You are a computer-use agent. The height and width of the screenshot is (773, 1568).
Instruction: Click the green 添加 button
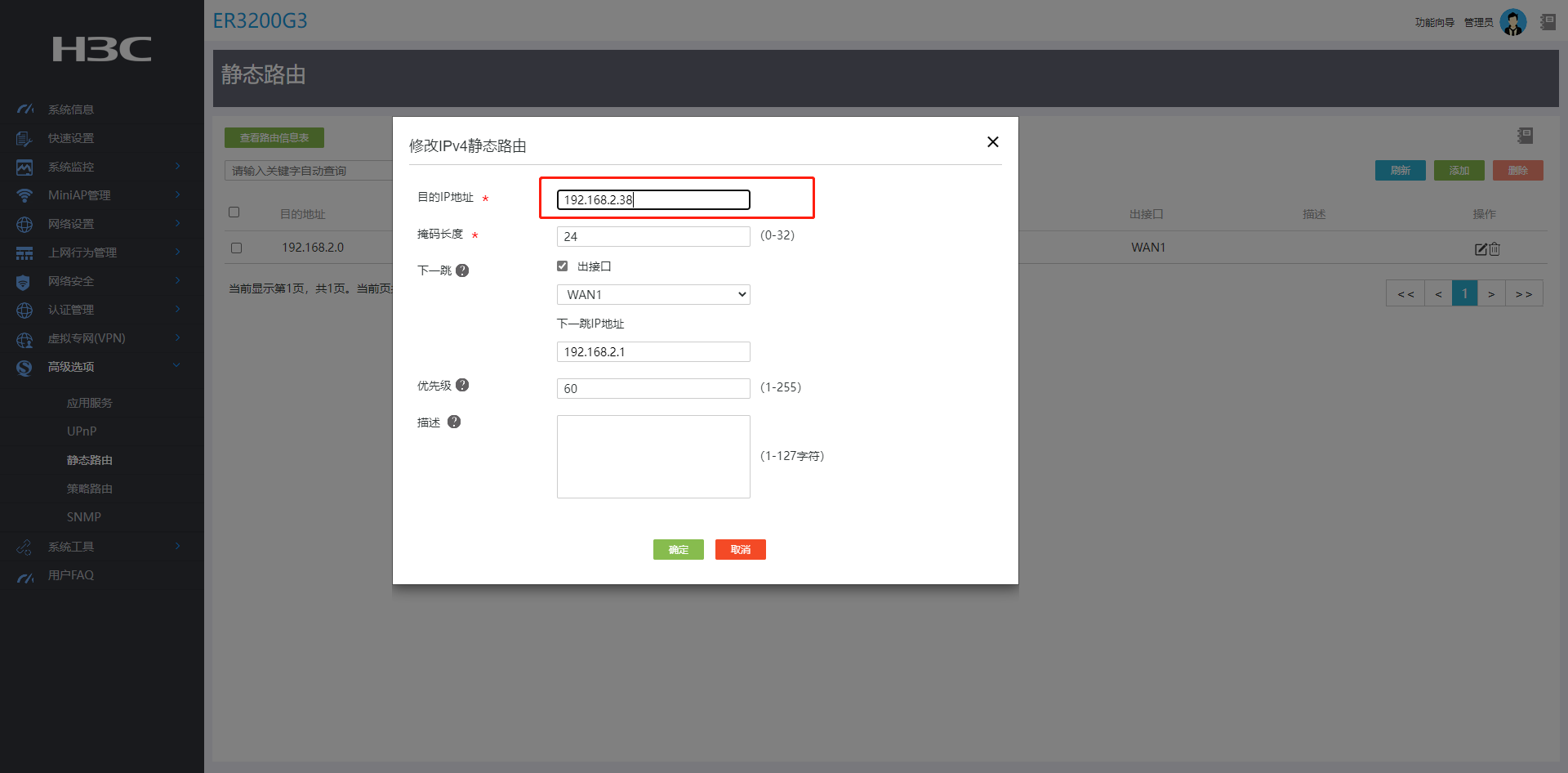tap(1459, 170)
